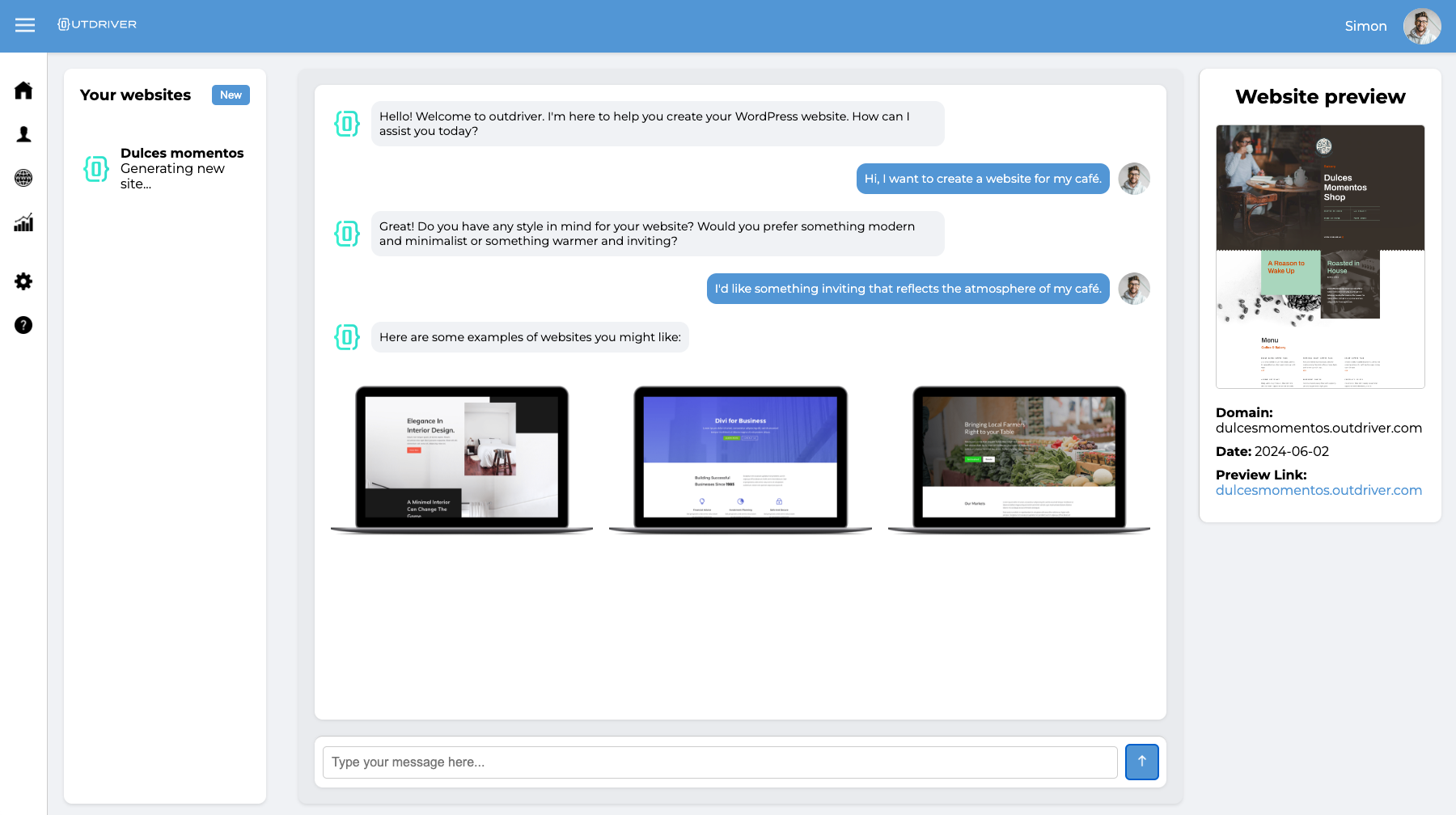Click the Outdriver logo in header
The image size is (1456, 815).
click(x=97, y=24)
